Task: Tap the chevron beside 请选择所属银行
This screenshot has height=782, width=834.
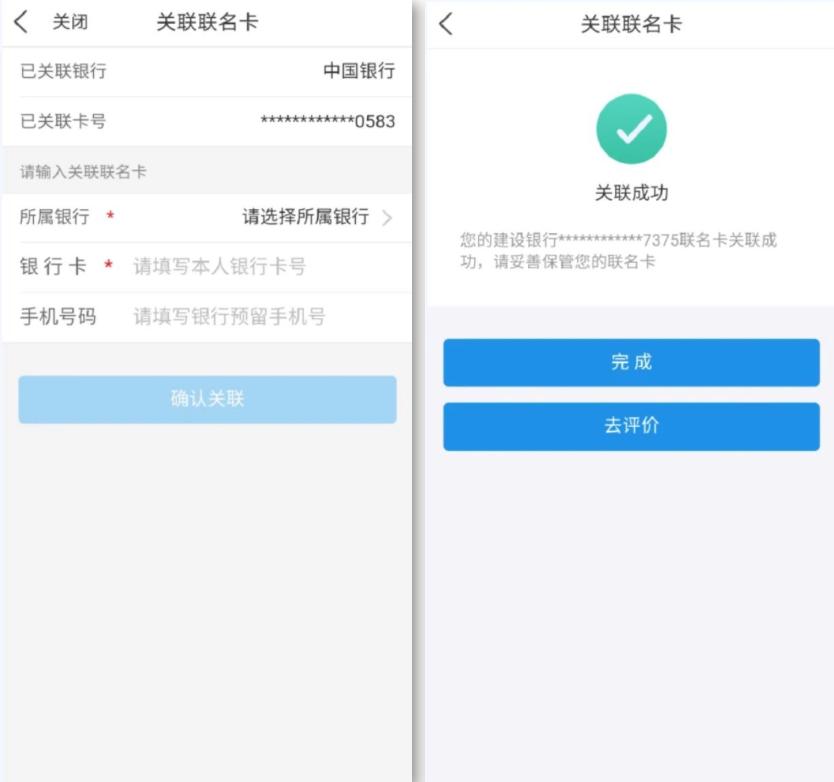Action: pyautogui.click(x=388, y=218)
